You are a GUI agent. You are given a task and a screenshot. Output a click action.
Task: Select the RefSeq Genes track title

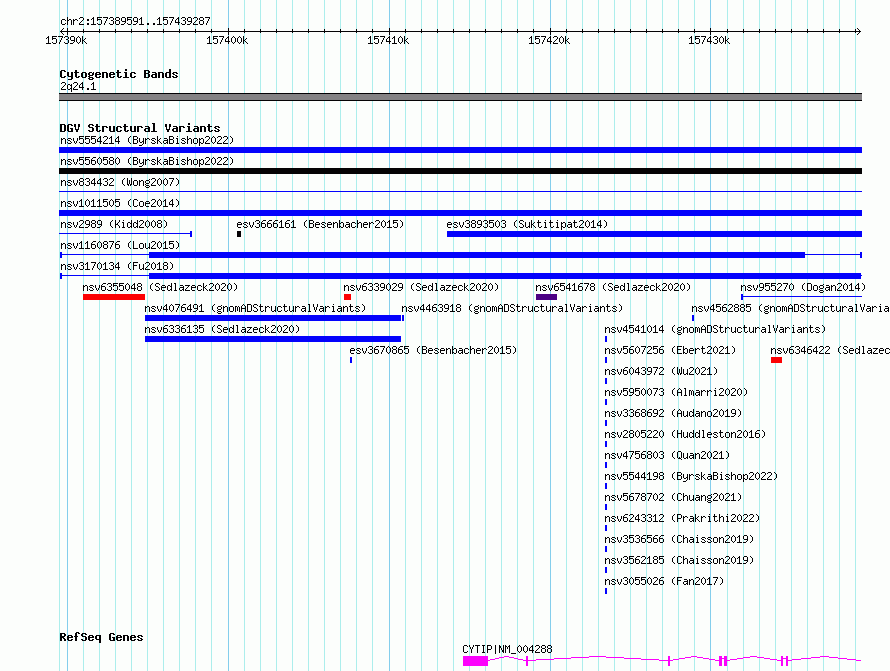tap(101, 638)
